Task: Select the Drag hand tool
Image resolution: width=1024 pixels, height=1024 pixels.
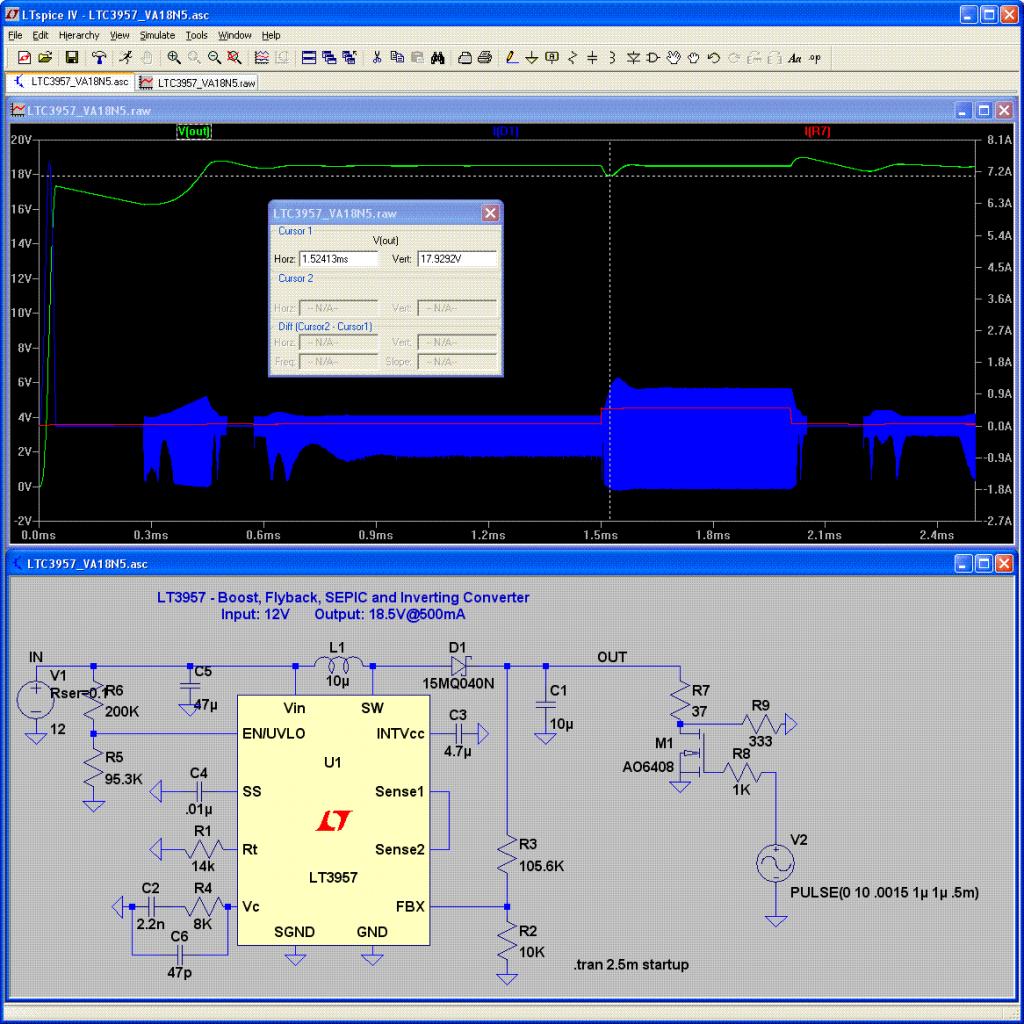Action: (x=694, y=58)
